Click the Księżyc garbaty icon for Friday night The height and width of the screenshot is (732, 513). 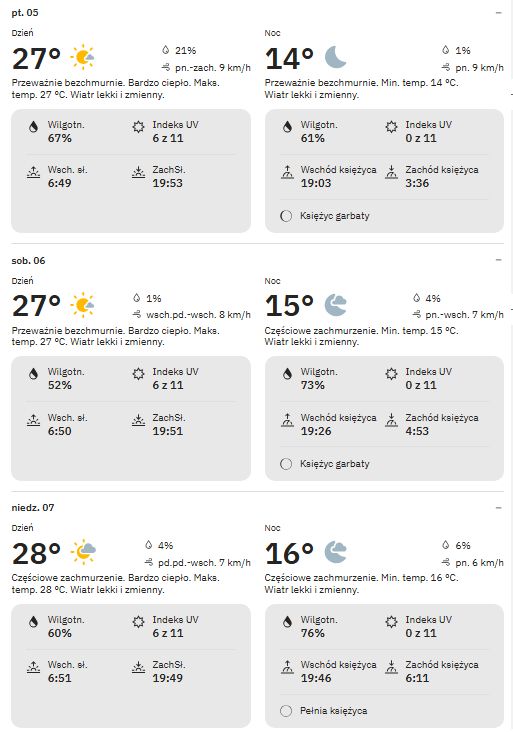pos(286,216)
